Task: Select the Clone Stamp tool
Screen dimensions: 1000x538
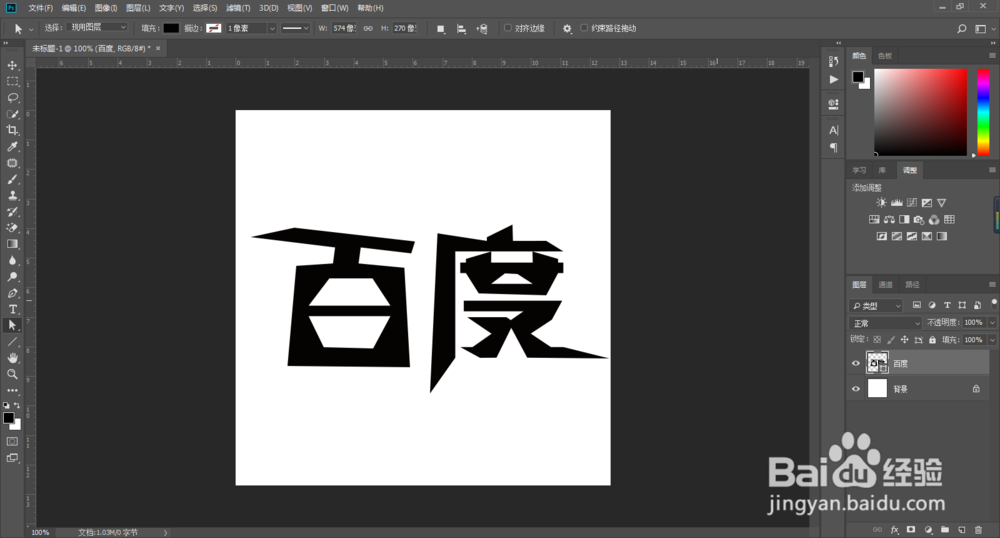Action: click(x=12, y=195)
